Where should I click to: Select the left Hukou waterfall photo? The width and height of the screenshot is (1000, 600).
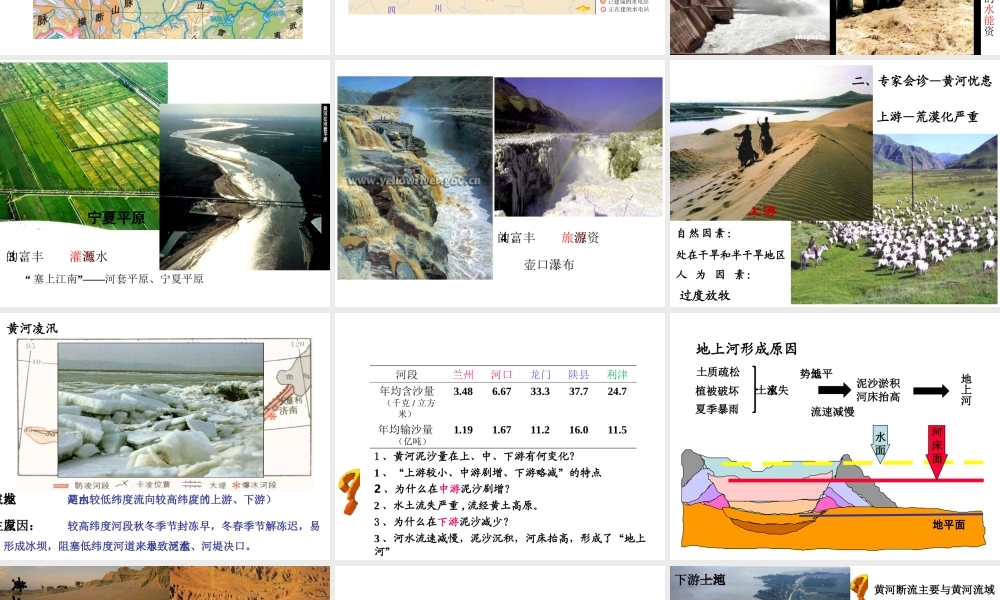(x=415, y=178)
